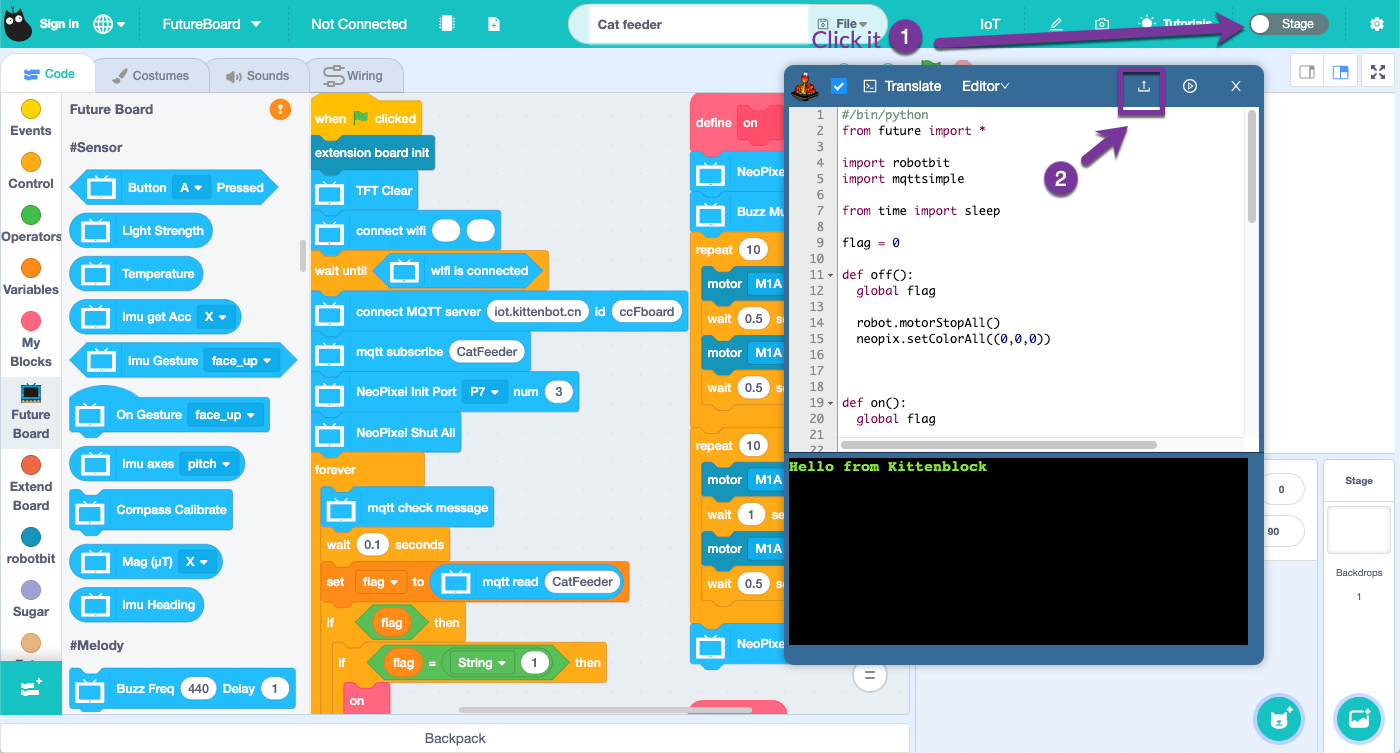Enter full screen stage mode
The height and width of the screenshot is (753, 1400).
(1378, 72)
